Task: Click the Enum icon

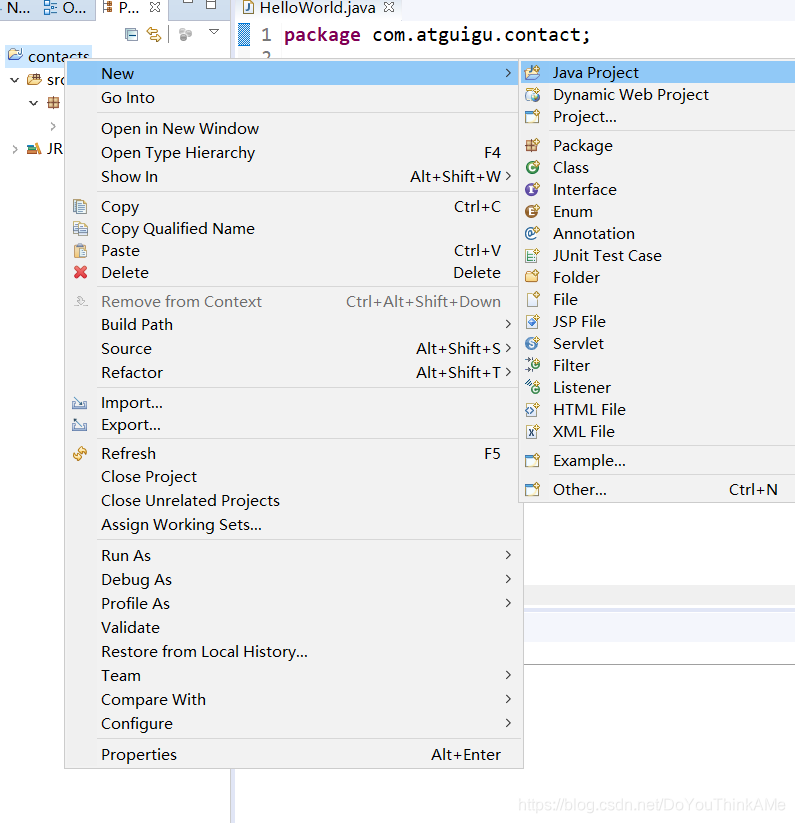Action: [x=532, y=212]
